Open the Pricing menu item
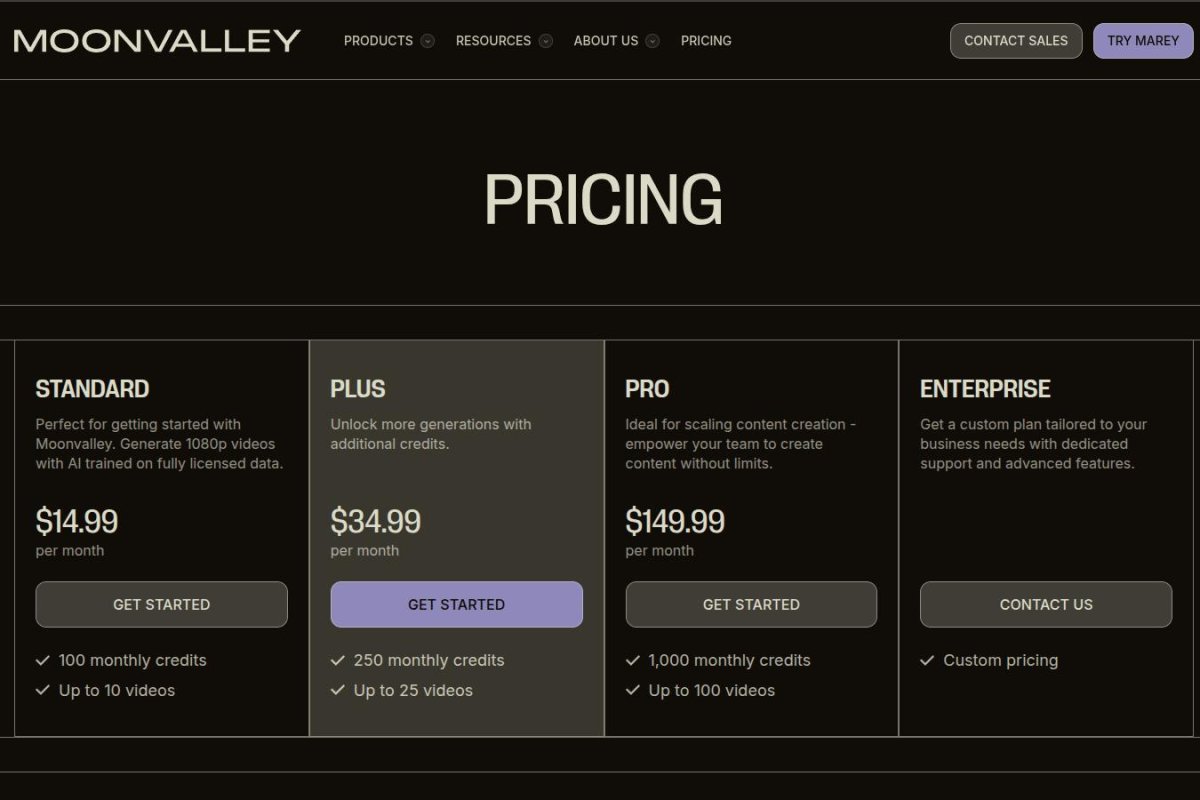Image resolution: width=1200 pixels, height=800 pixels. point(706,41)
